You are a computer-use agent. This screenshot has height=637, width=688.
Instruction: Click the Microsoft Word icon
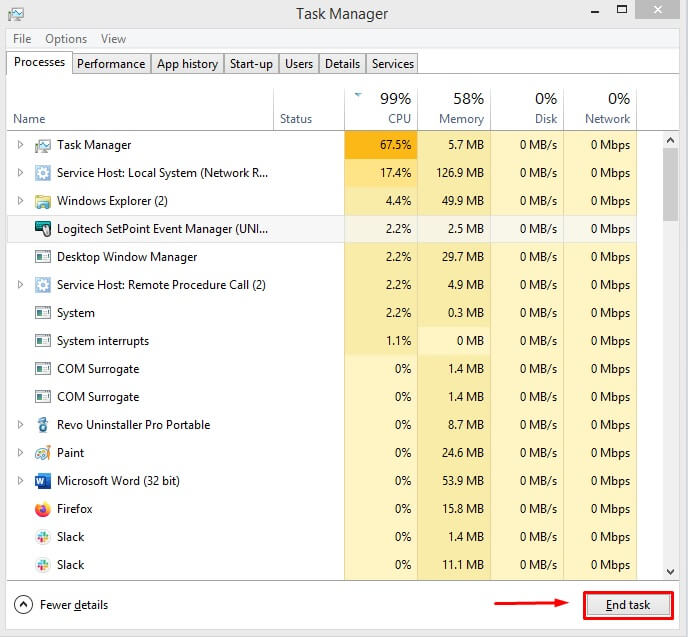point(43,481)
